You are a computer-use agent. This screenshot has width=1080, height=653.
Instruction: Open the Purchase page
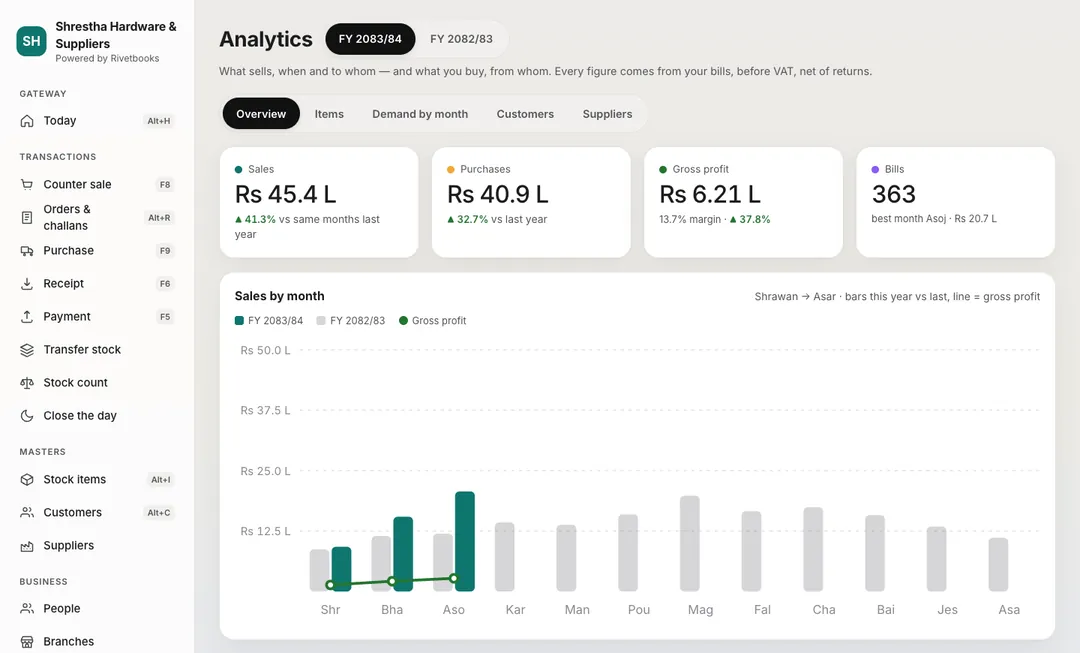point(96,251)
